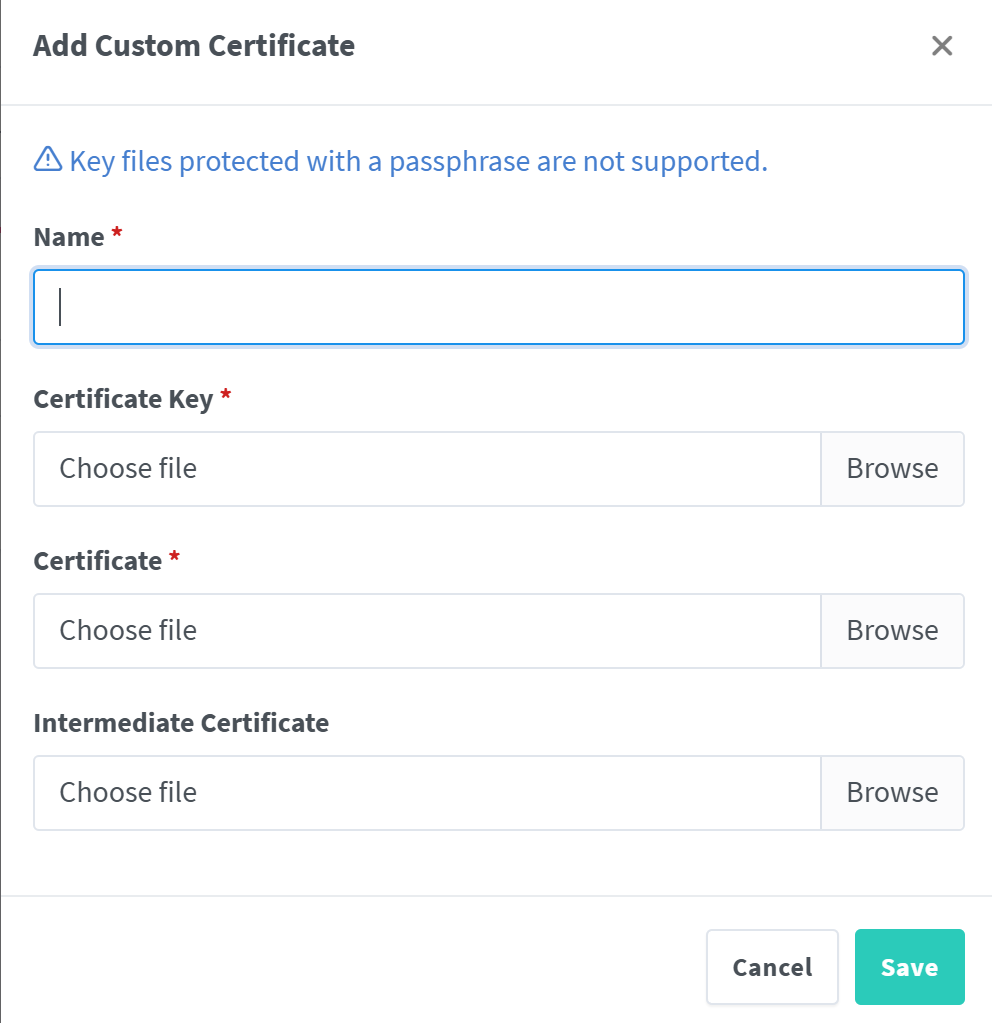Click the red asterisk beside Name

click(x=117, y=232)
